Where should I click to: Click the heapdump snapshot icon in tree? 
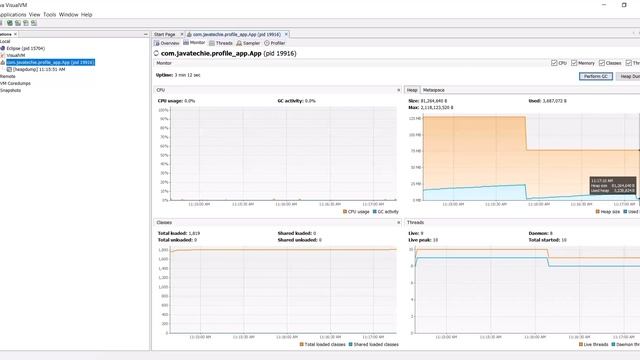(x=9, y=69)
